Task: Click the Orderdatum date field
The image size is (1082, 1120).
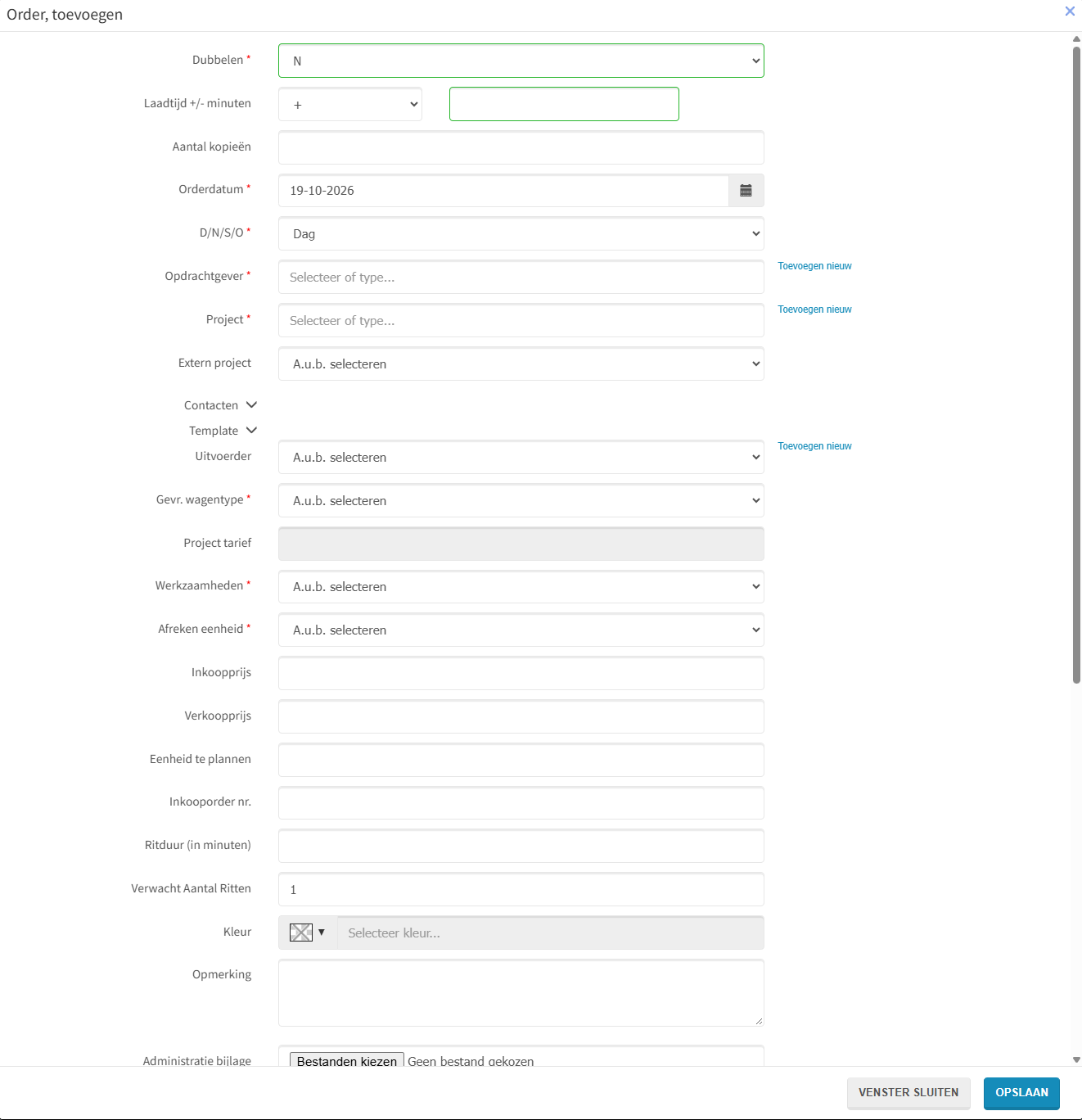Action: 504,191
